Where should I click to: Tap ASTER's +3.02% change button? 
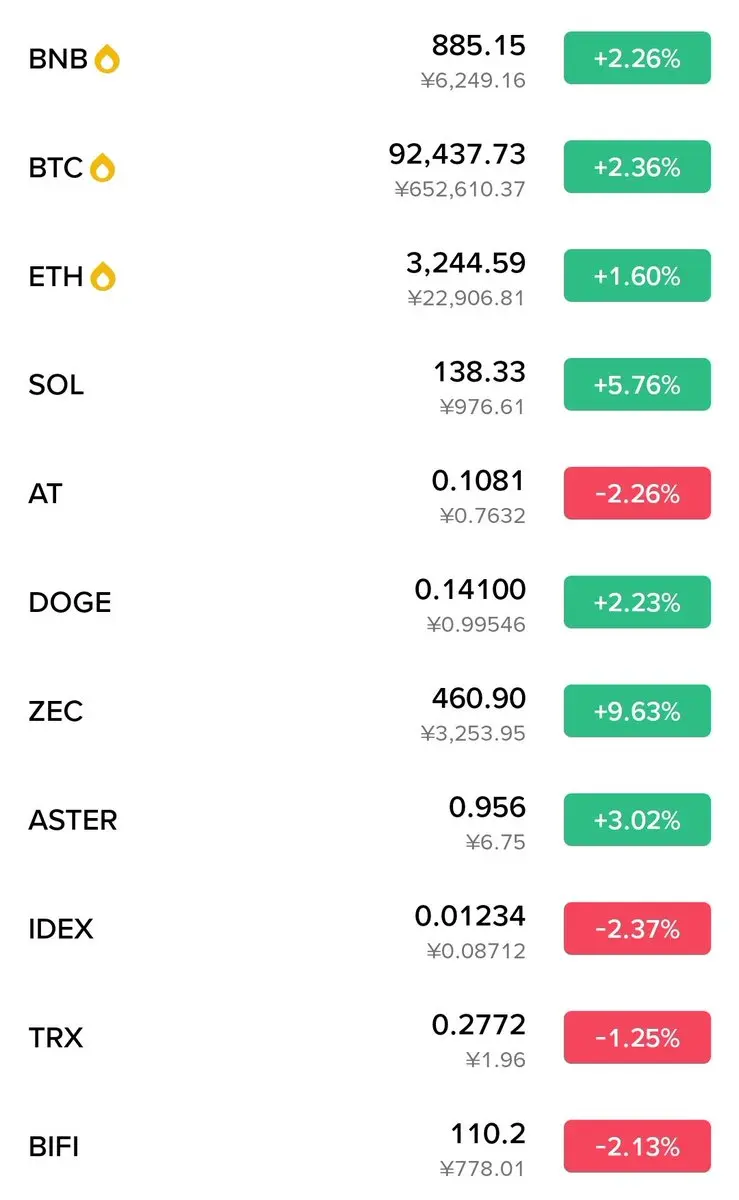[637, 820]
